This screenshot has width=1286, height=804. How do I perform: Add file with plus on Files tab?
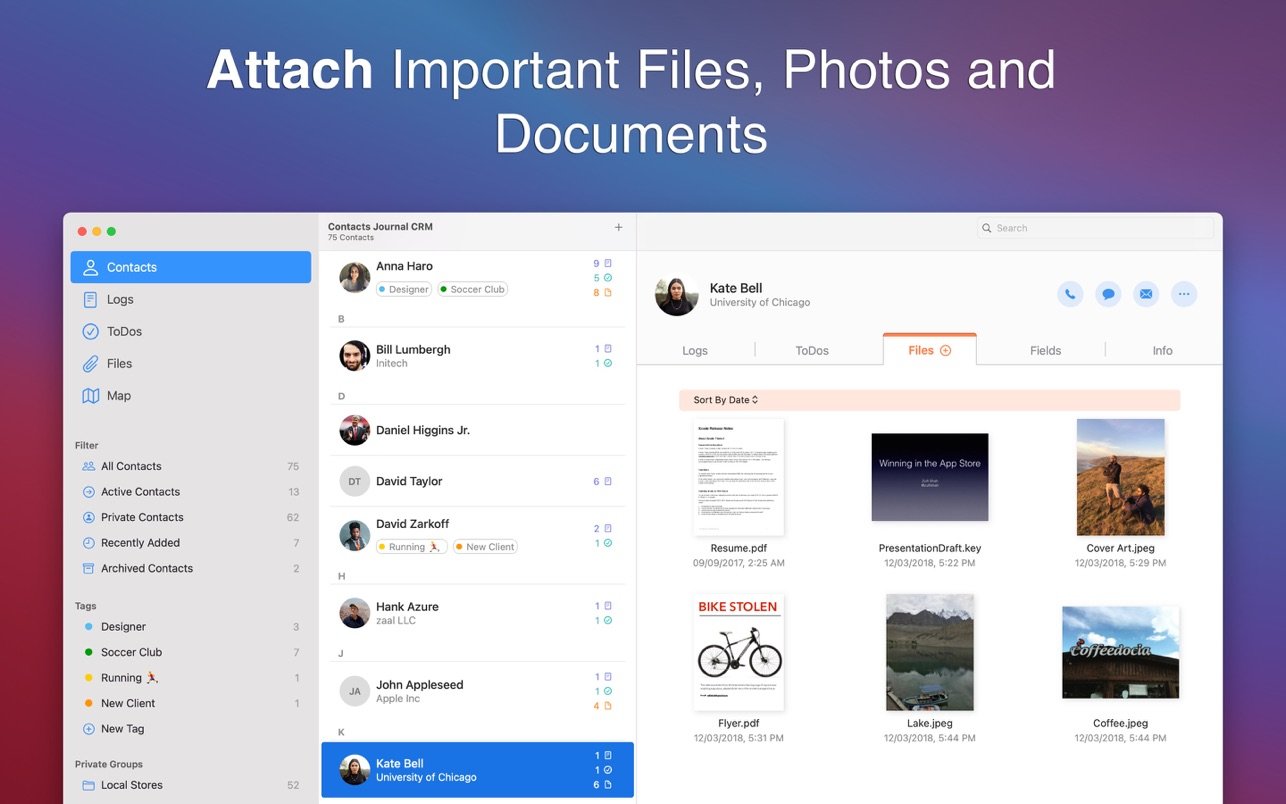pyautogui.click(x=945, y=351)
